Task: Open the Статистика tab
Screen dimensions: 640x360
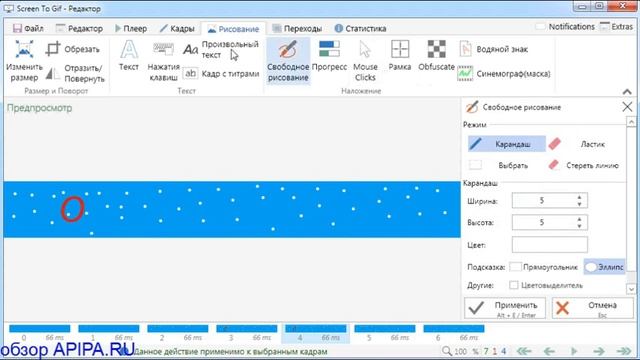Action: coord(360,29)
